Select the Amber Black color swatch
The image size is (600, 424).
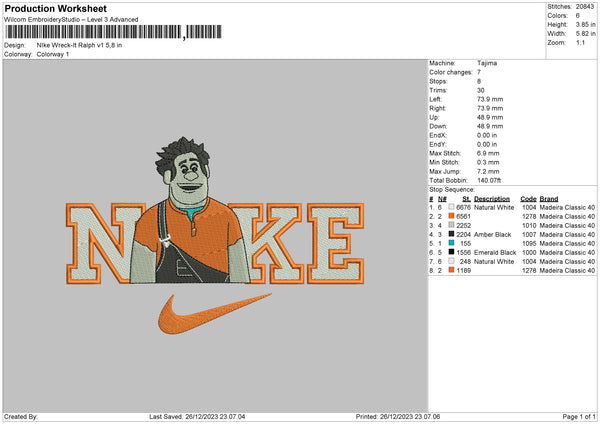[451, 234]
